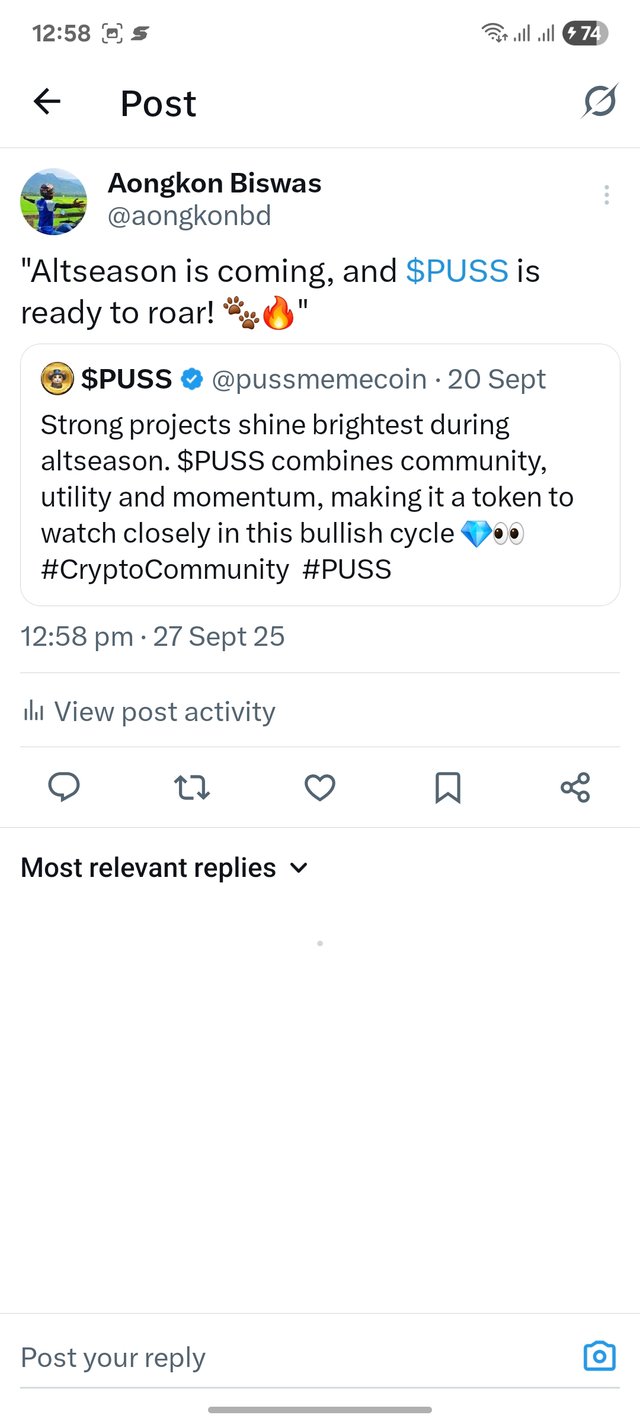This screenshot has height=1422, width=640.
Task: Open the three-dot post options menu
Action: point(606,195)
